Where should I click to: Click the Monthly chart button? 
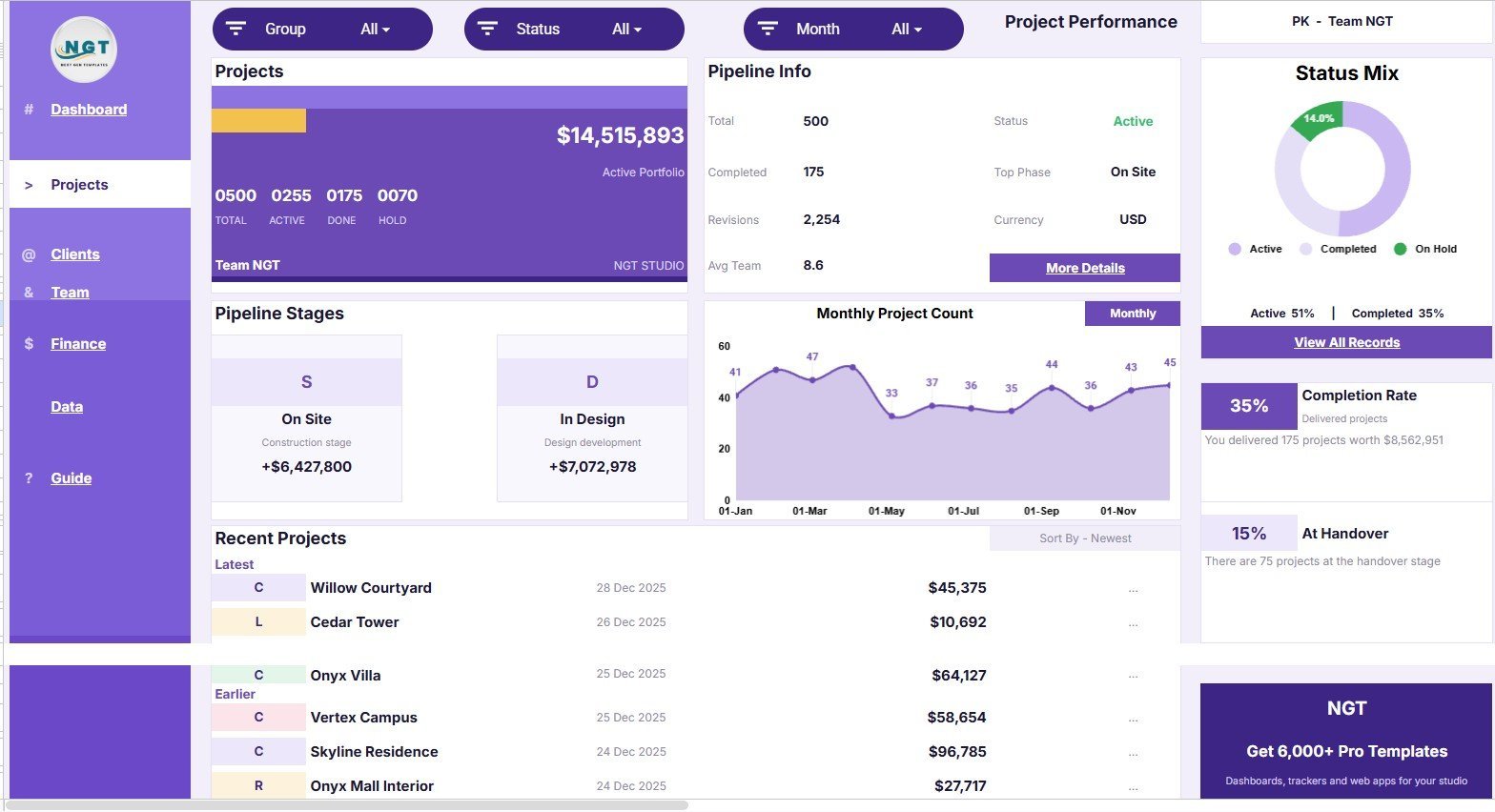click(x=1133, y=314)
